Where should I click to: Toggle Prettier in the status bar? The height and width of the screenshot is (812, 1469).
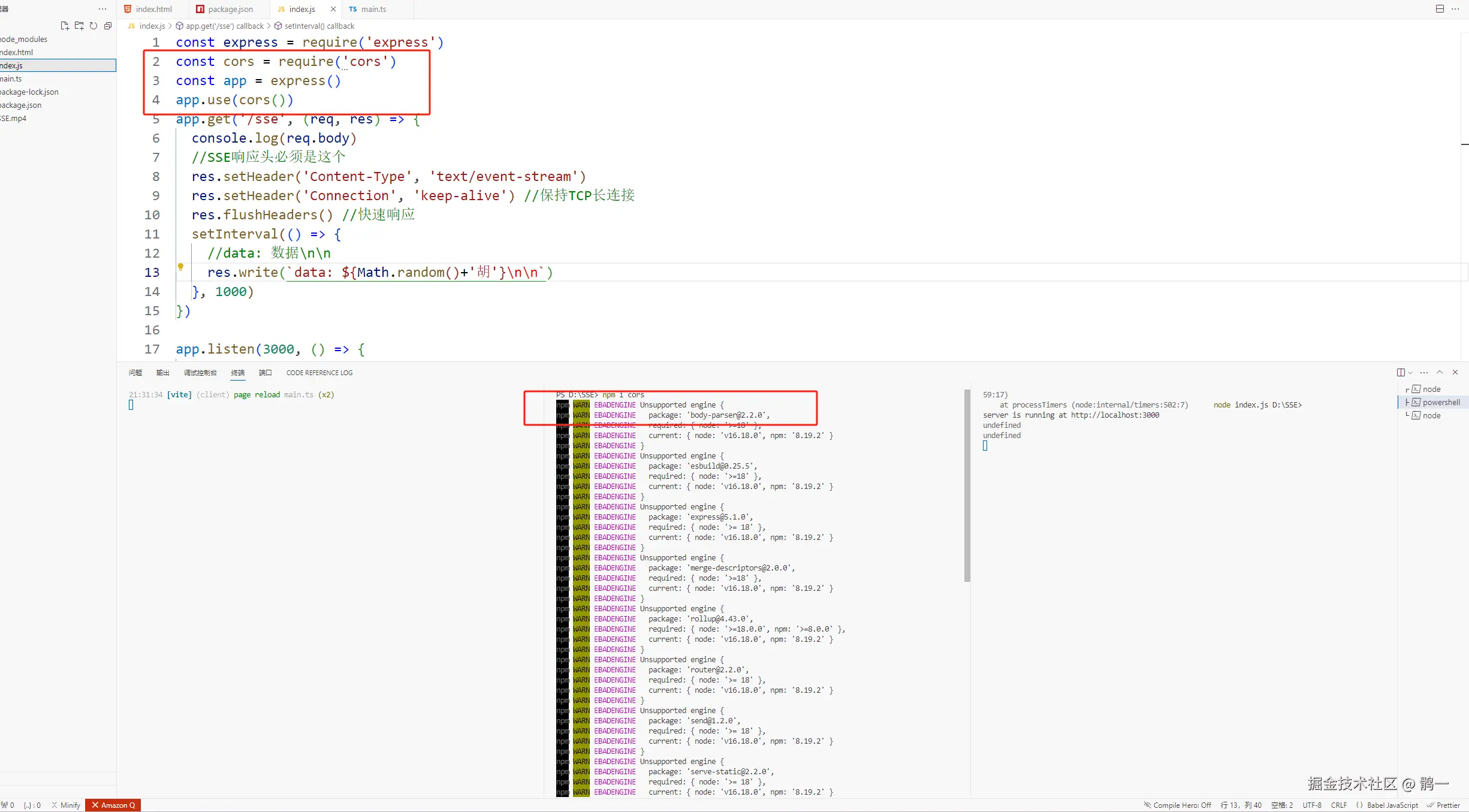[1444, 805]
